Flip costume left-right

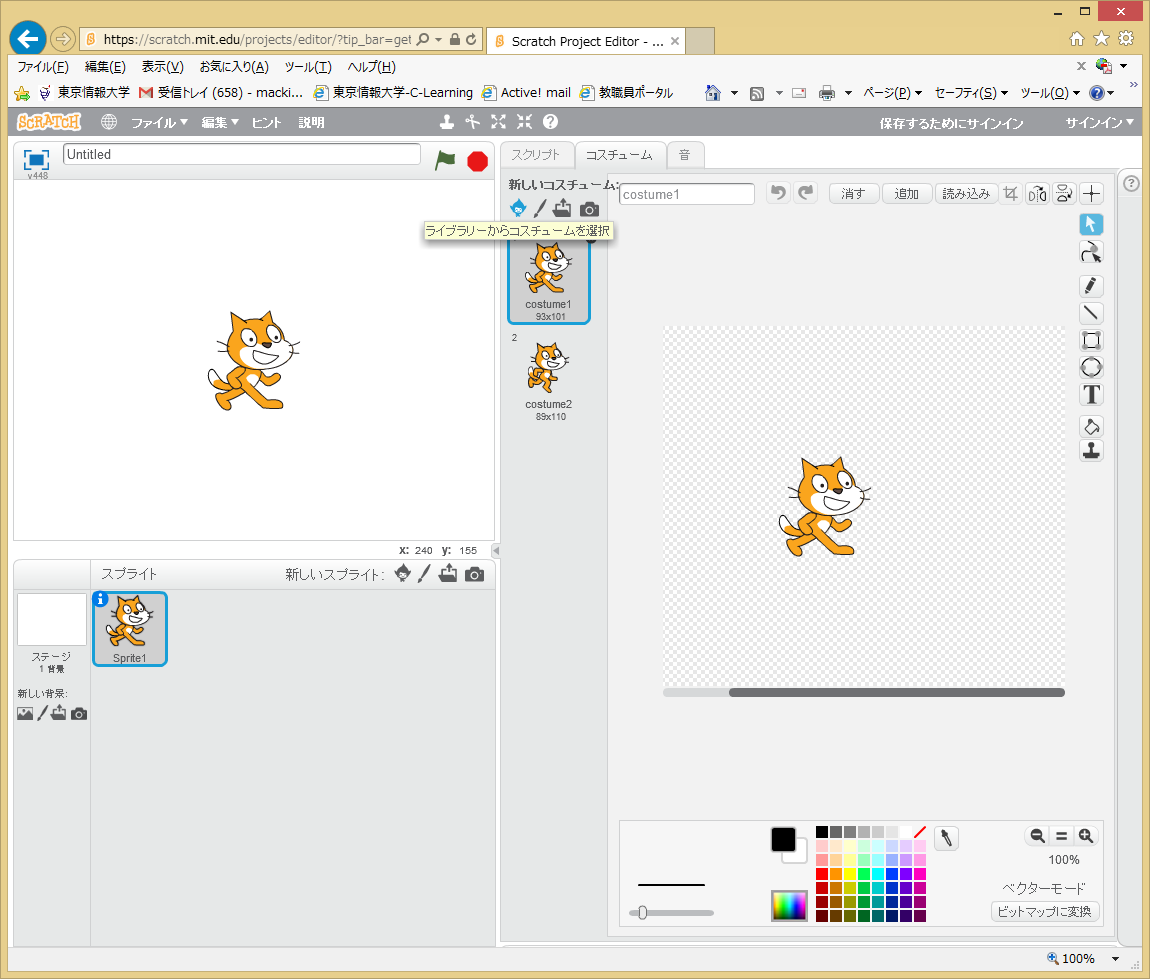1037,194
